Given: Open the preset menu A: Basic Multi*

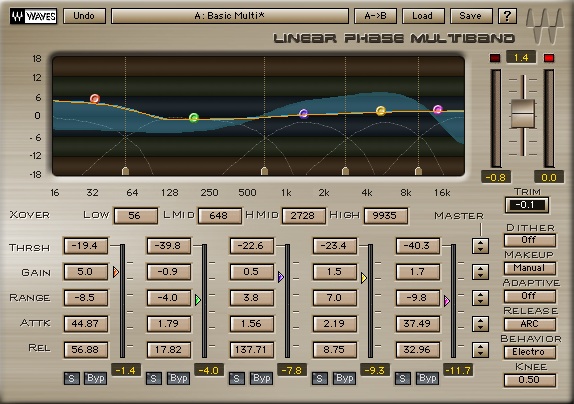Looking at the screenshot, I should 230,16.
